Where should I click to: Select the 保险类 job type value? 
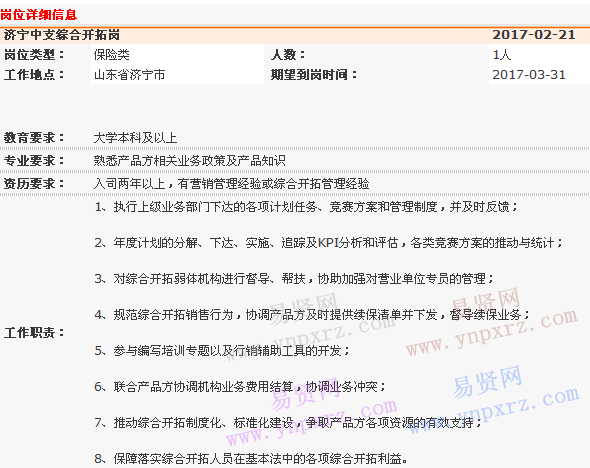111,55
